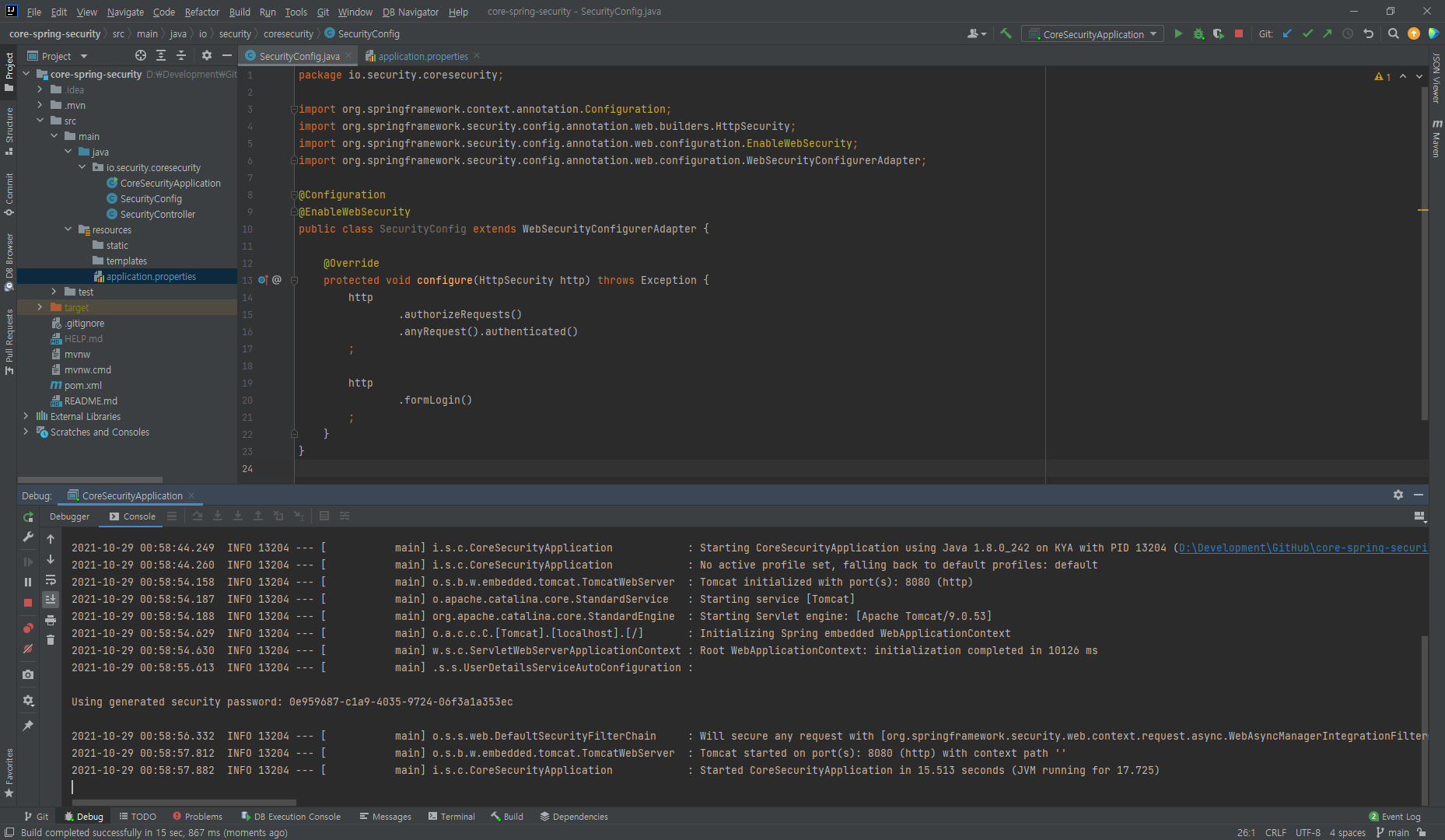
Task: Collapse the src folder
Action: click(x=40, y=121)
